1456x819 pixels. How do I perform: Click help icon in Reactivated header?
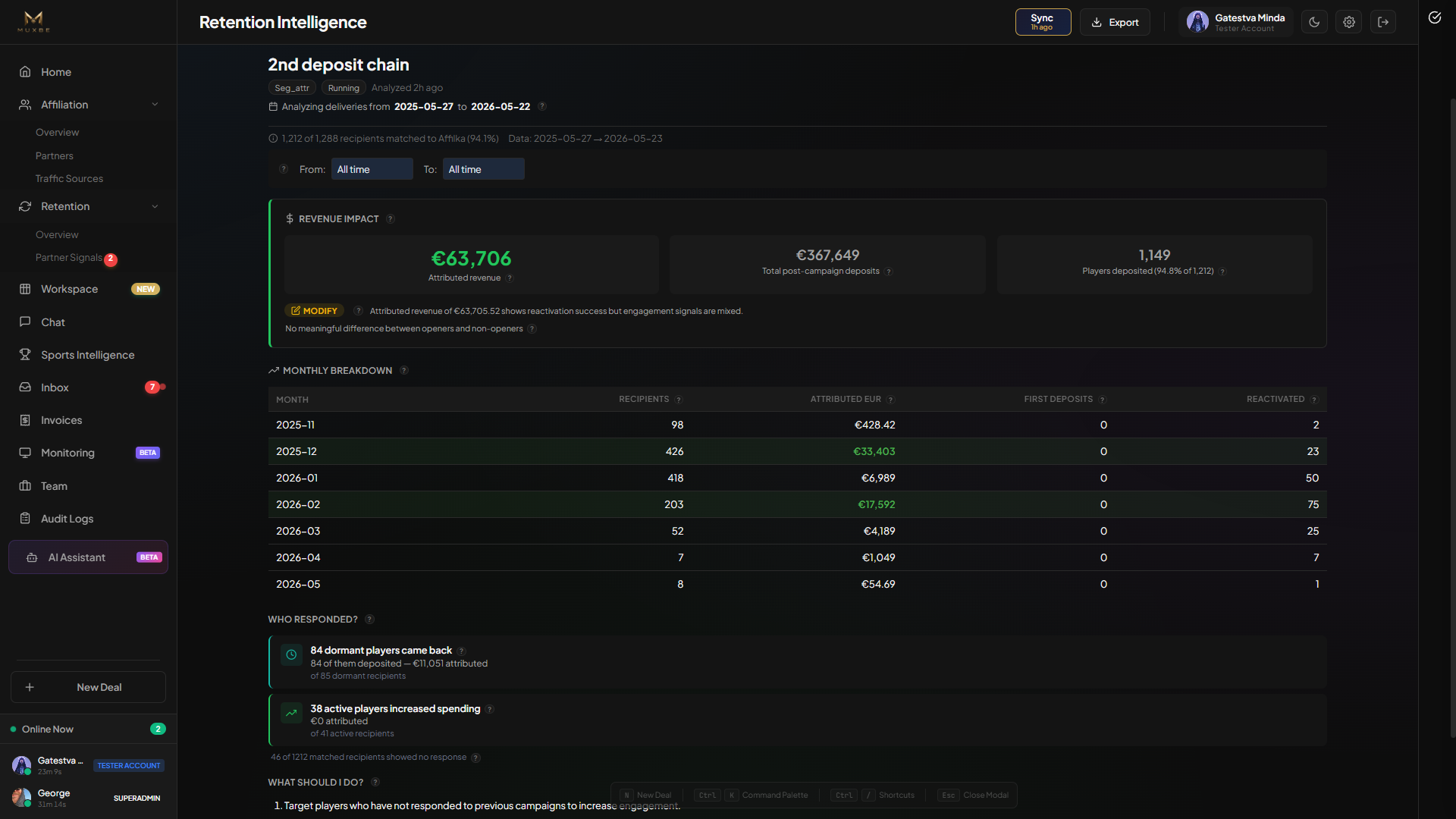[x=1314, y=400]
